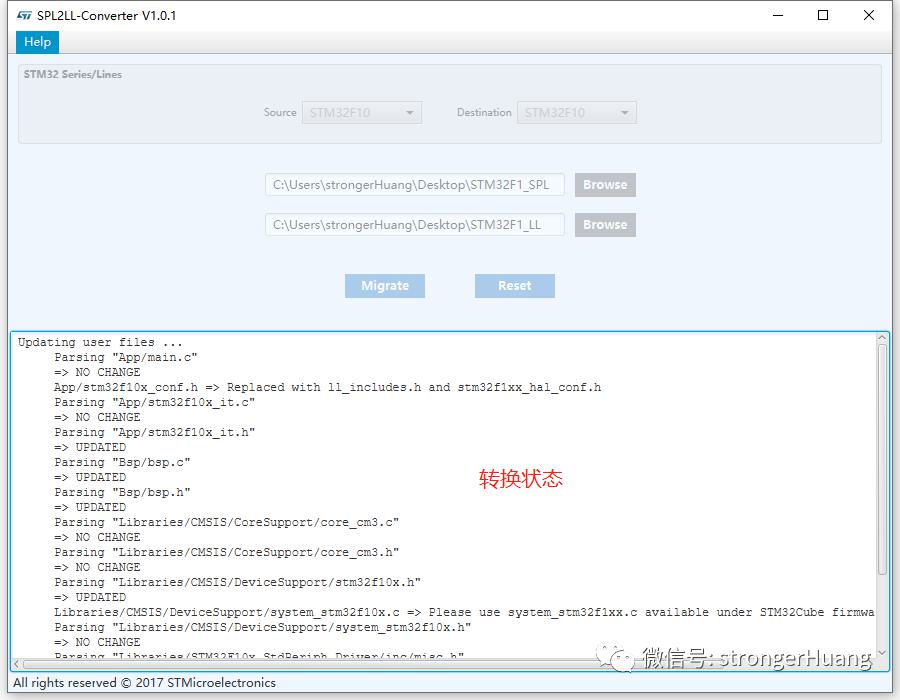Click the "STM32 Series/Lines" group title
Screen dimensions: 900x700
pyautogui.click(x=73, y=74)
